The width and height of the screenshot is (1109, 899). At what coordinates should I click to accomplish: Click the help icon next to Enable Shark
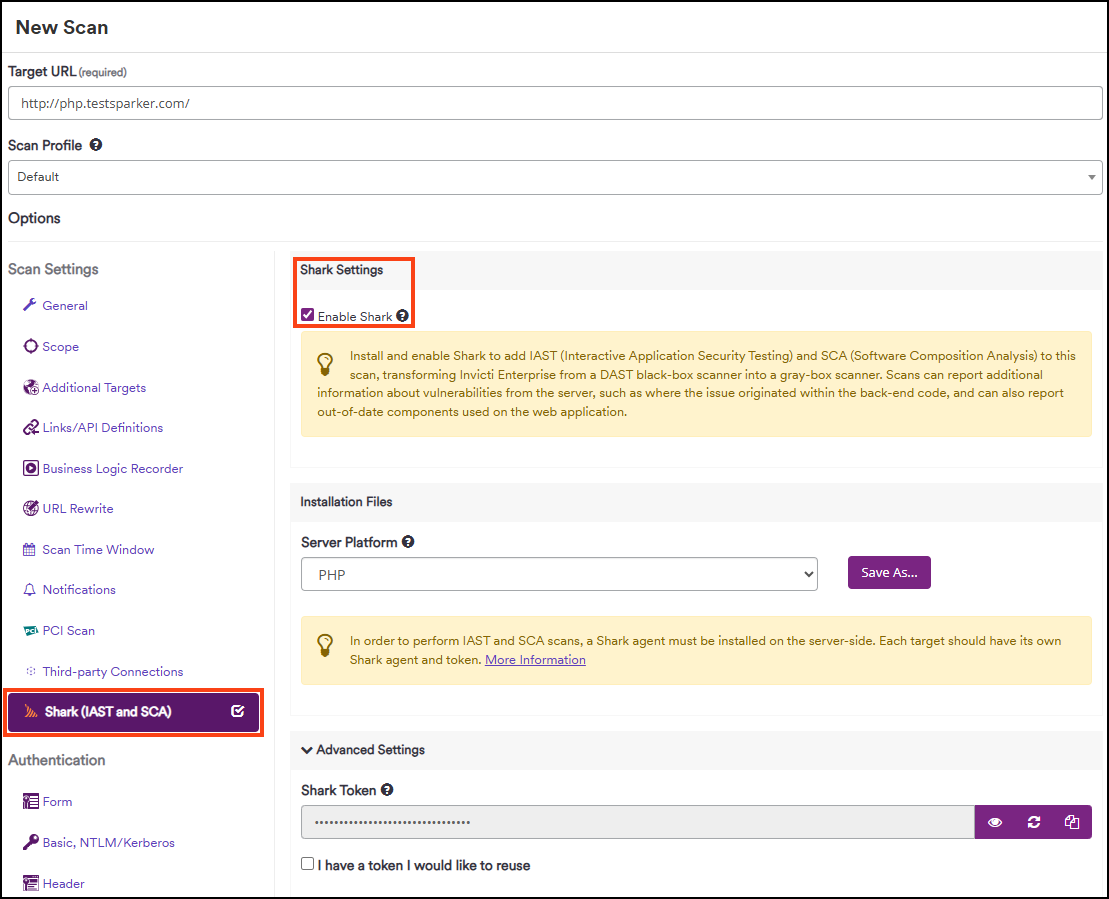(402, 316)
